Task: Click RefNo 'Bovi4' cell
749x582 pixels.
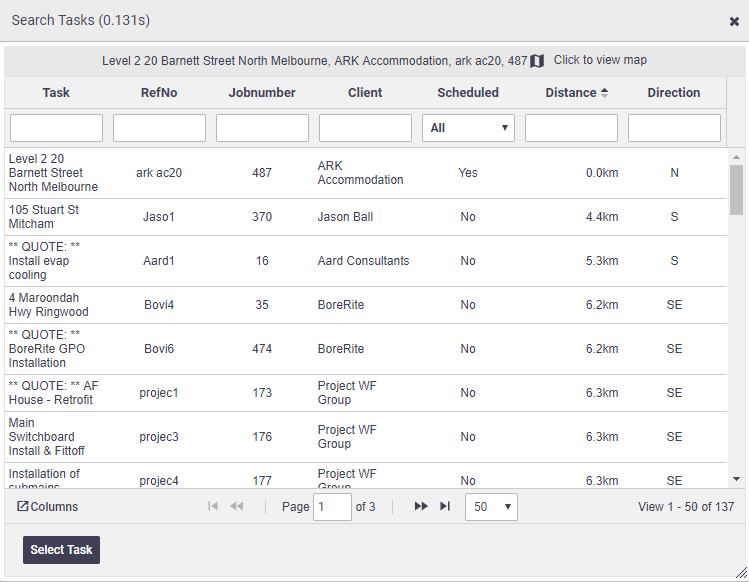Action: coord(159,305)
